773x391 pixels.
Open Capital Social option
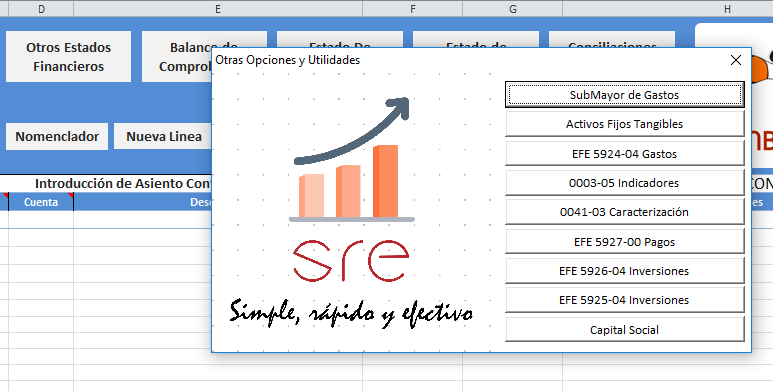(625, 329)
